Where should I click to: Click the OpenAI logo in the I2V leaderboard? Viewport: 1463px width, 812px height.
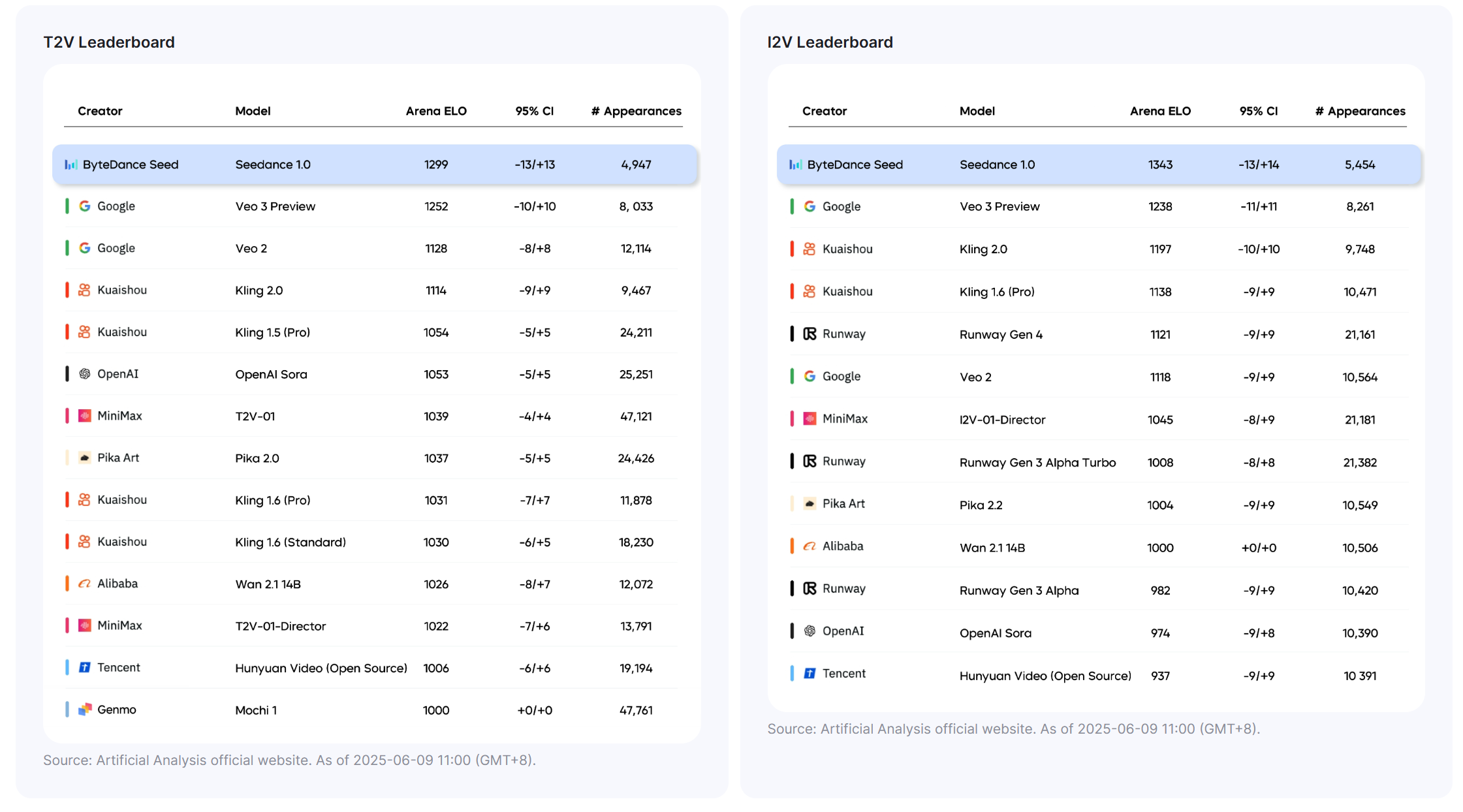point(810,631)
